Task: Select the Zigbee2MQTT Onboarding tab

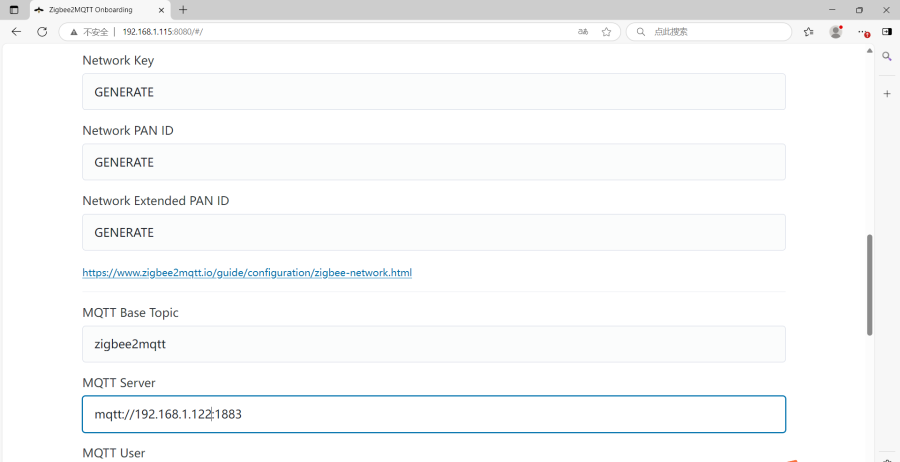Action: coord(100,10)
